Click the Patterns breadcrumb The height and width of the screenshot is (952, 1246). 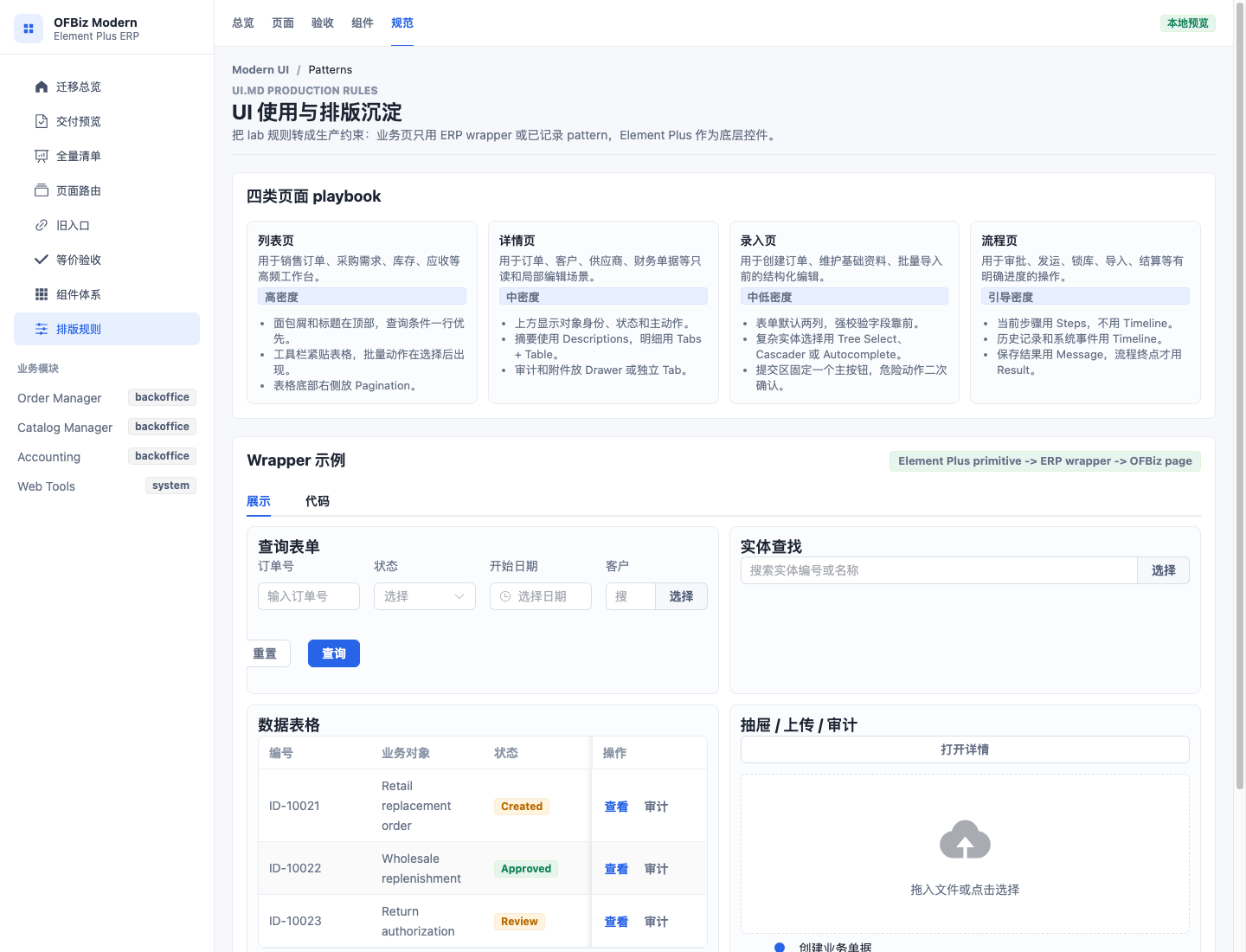click(331, 69)
